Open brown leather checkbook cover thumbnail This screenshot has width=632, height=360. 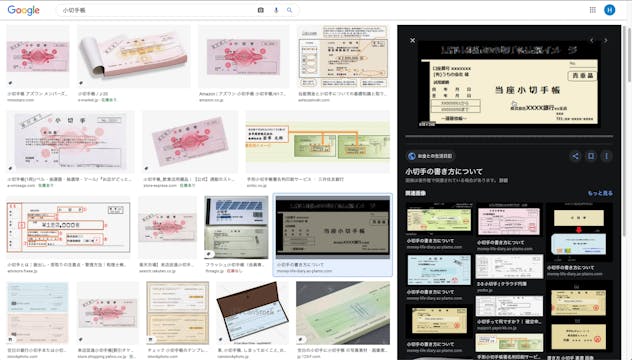pos(252,313)
